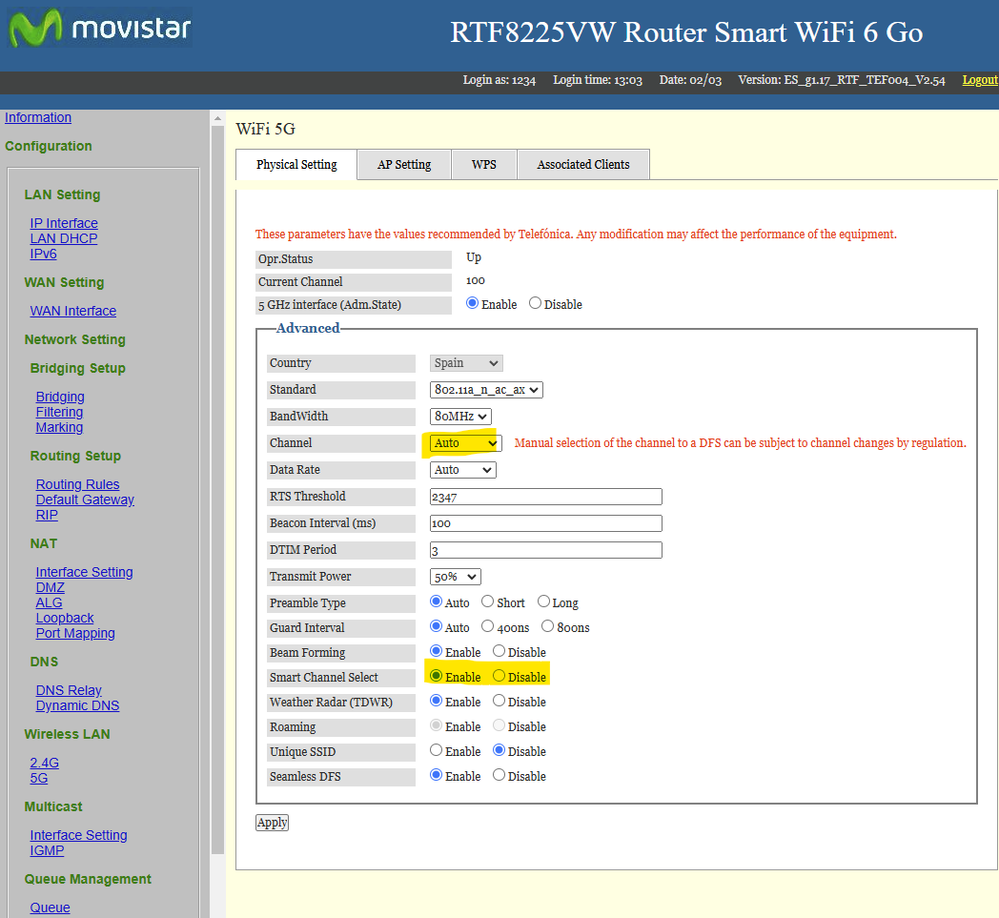Disable Beam Forming

coord(499,652)
